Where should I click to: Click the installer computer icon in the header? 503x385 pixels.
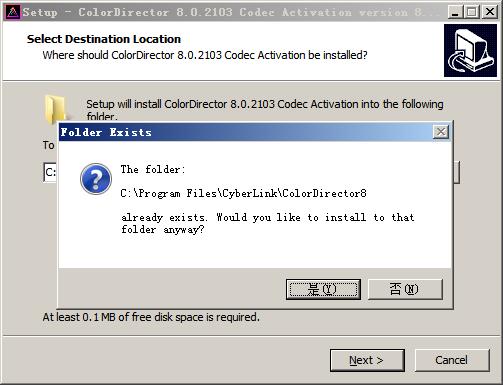[470, 50]
